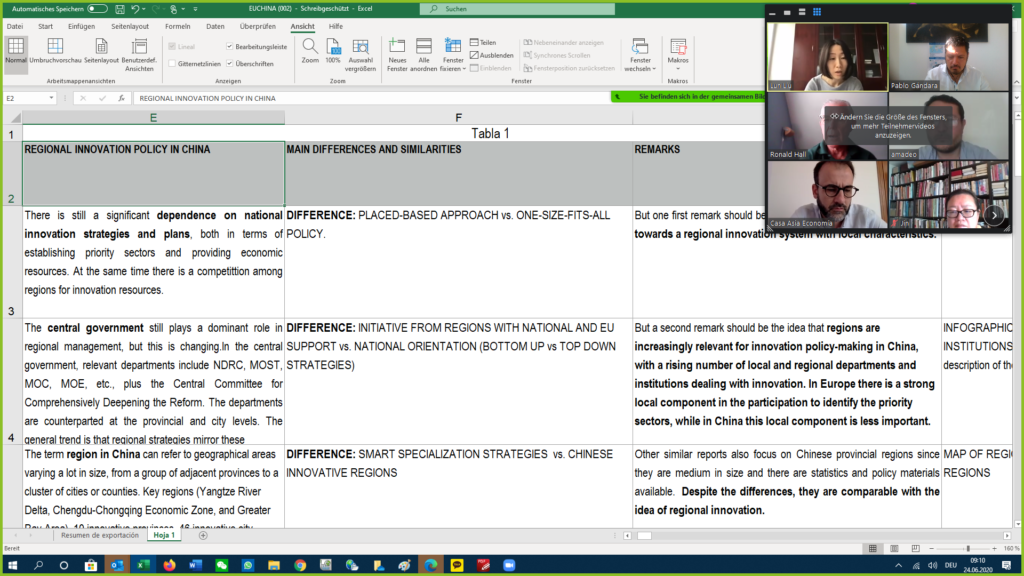Click Alle anordnen icon

click(x=424, y=52)
